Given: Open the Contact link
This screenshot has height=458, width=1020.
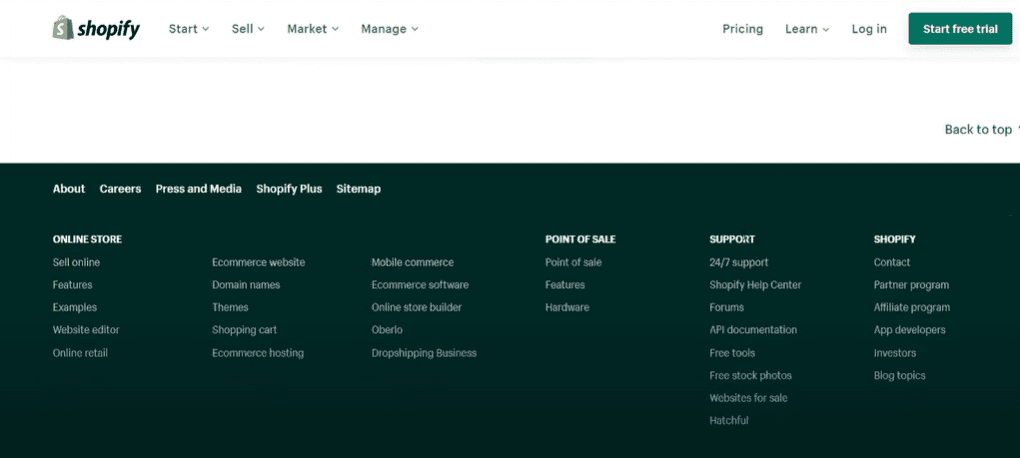Looking at the screenshot, I should click(x=892, y=262).
